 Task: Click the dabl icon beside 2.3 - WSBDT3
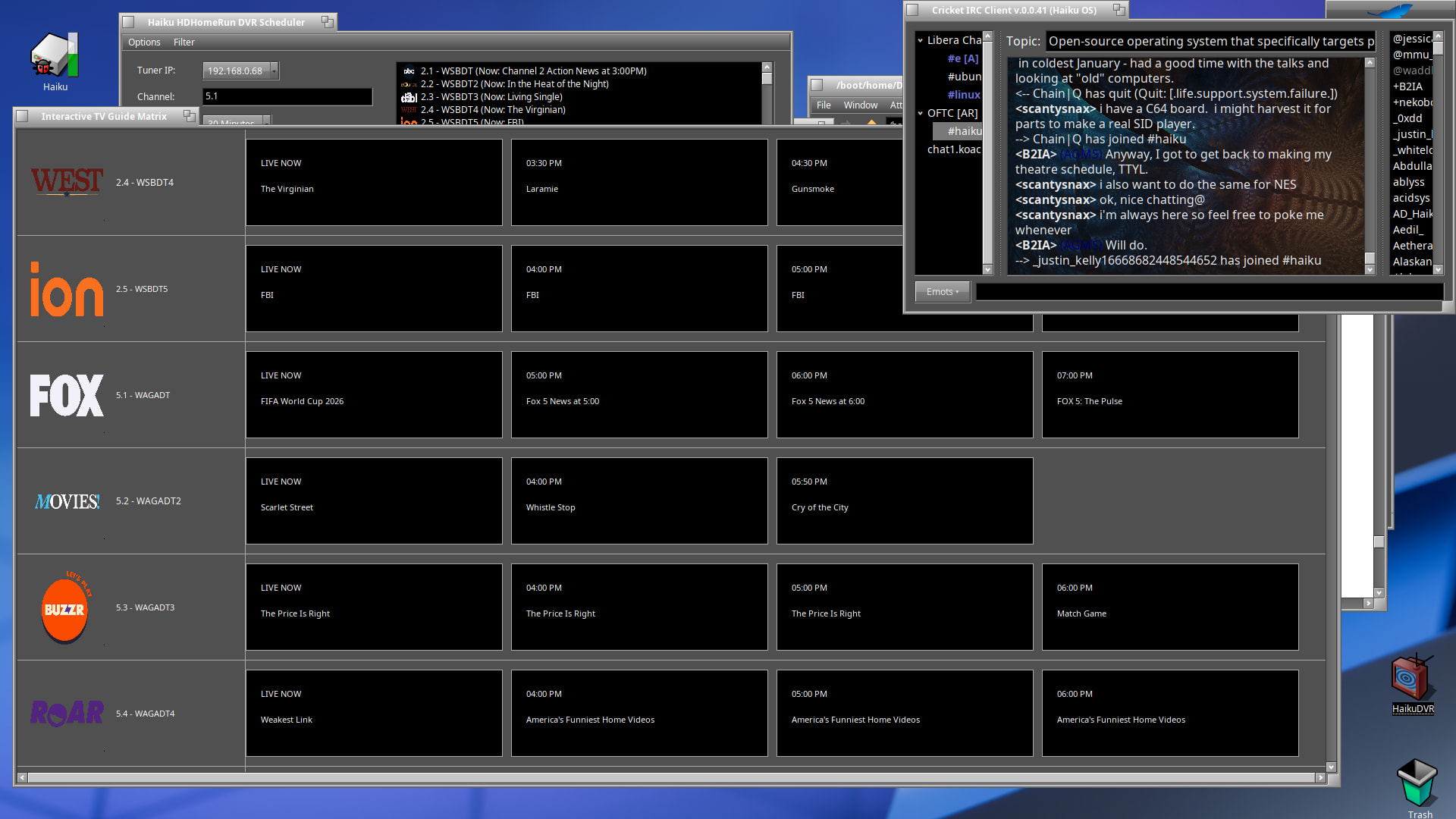click(409, 97)
